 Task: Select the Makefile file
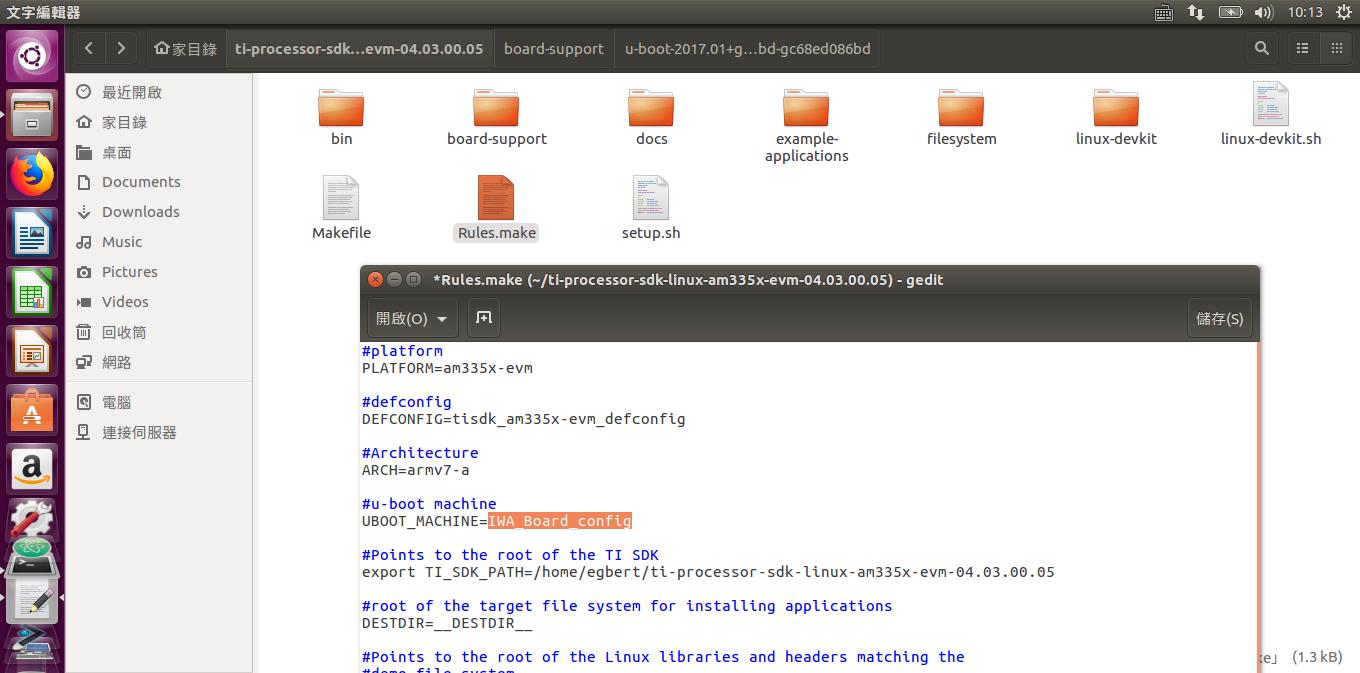click(x=341, y=208)
